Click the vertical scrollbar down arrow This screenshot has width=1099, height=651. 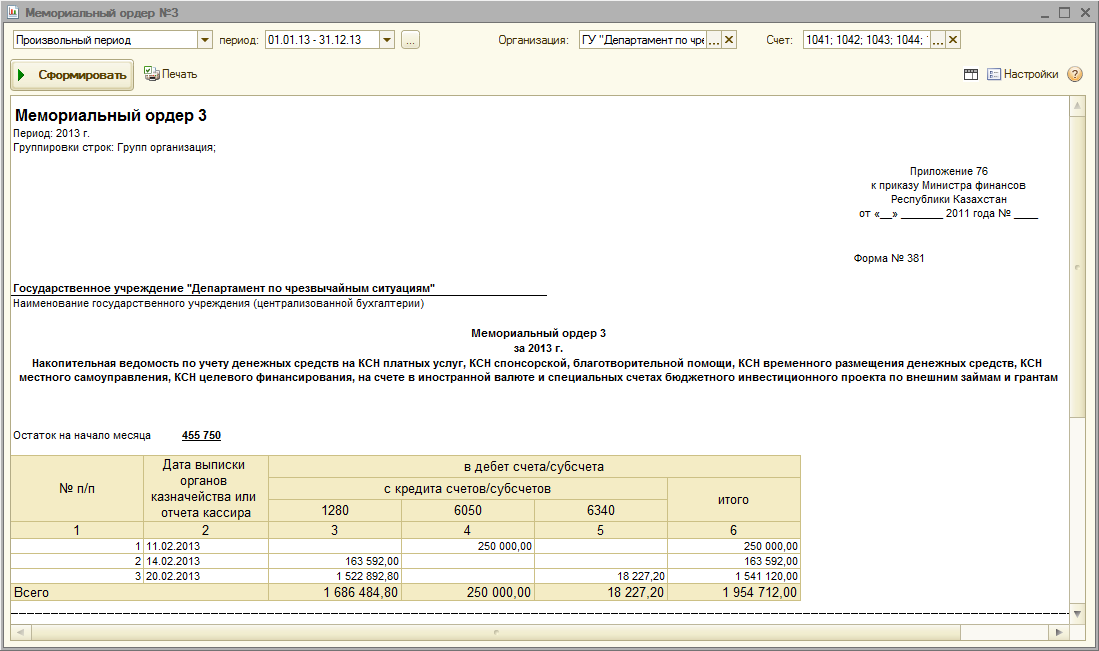(1077, 613)
